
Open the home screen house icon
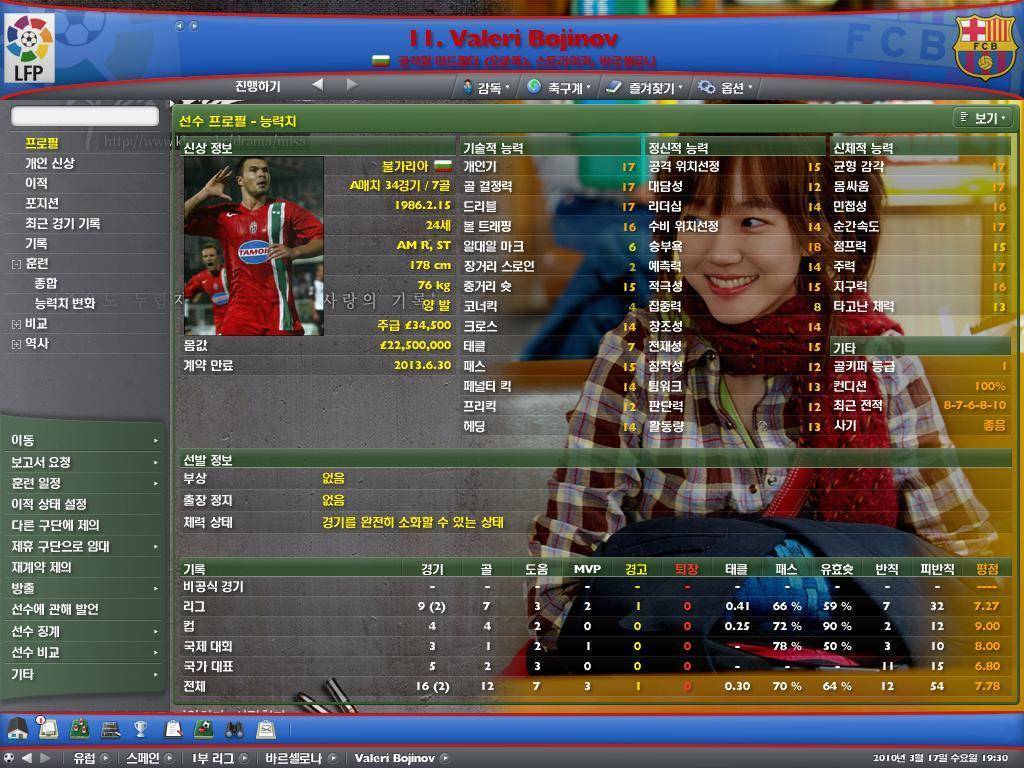[x=17, y=728]
